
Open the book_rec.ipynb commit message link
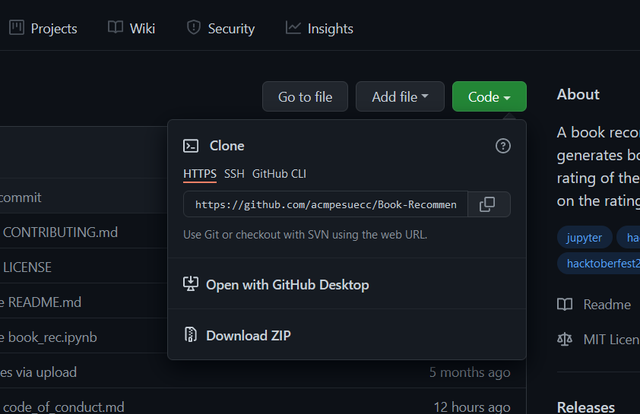click(49, 338)
